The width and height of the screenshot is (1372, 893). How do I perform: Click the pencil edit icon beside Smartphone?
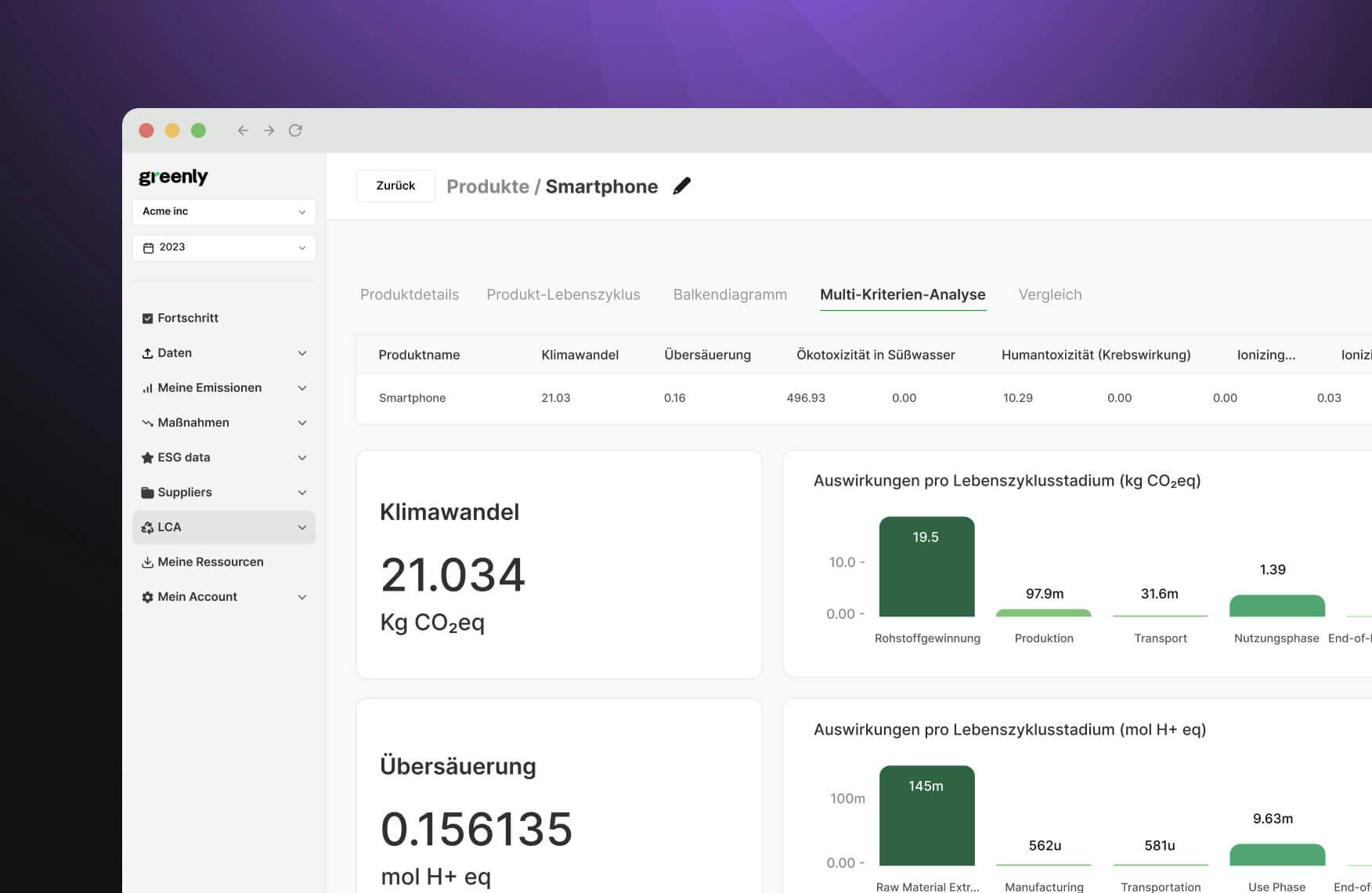click(682, 186)
